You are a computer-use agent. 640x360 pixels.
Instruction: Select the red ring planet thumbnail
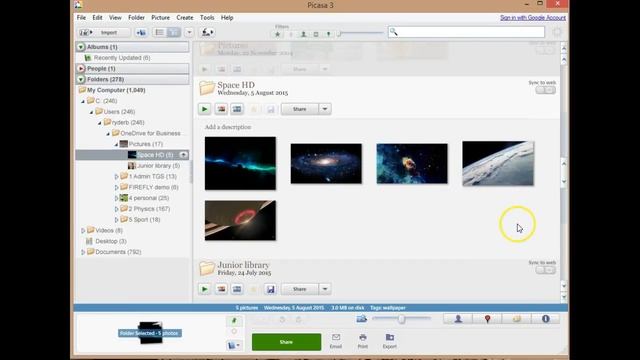[x=240, y=220]
